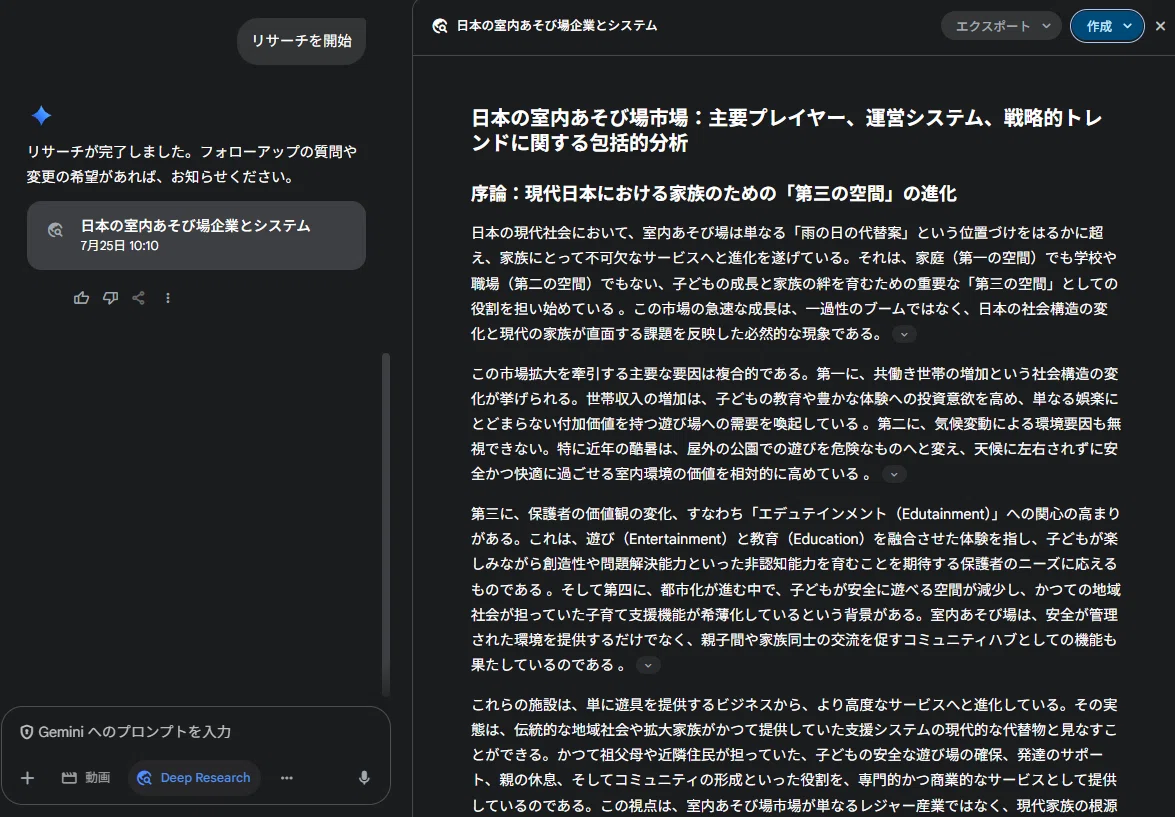
Task: Toggle the Deep Research chip
Action: point(194,778)
